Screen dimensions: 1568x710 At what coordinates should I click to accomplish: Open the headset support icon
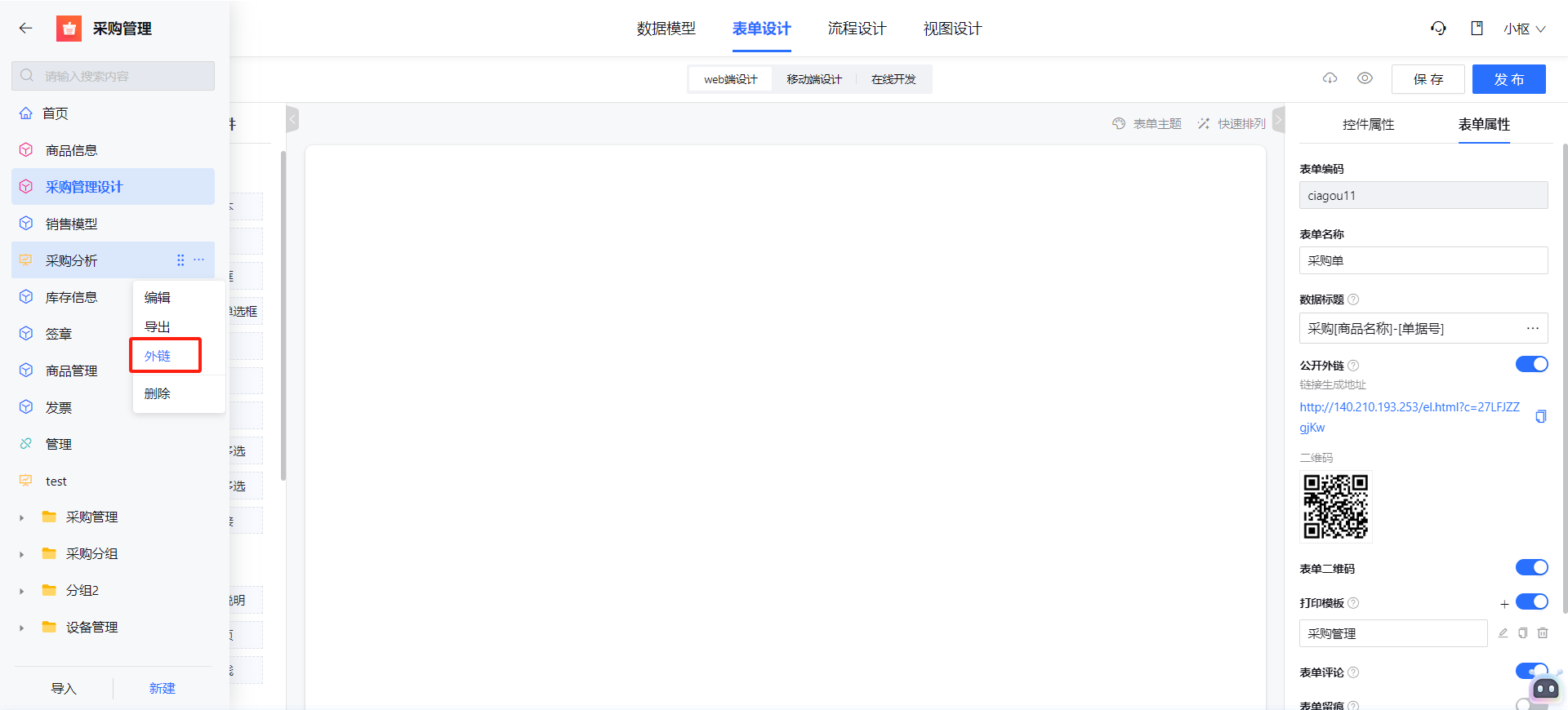coord(1438,29)
